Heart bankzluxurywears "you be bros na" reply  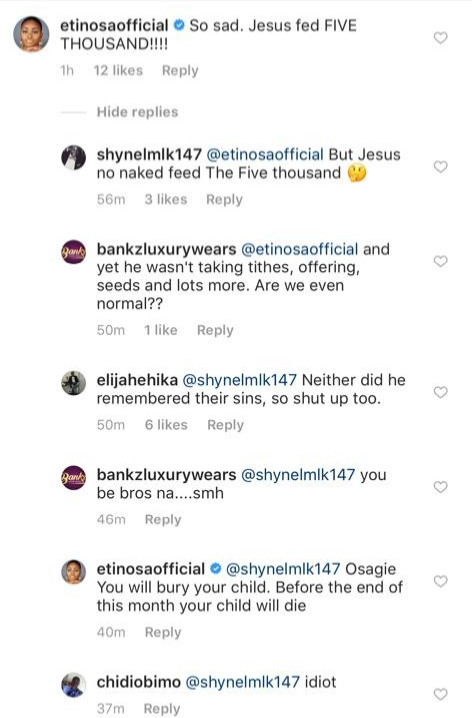(x=440, y=487)
